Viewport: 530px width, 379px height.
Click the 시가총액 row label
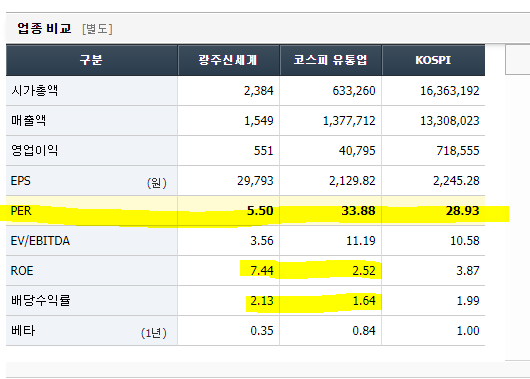(35, 91)
